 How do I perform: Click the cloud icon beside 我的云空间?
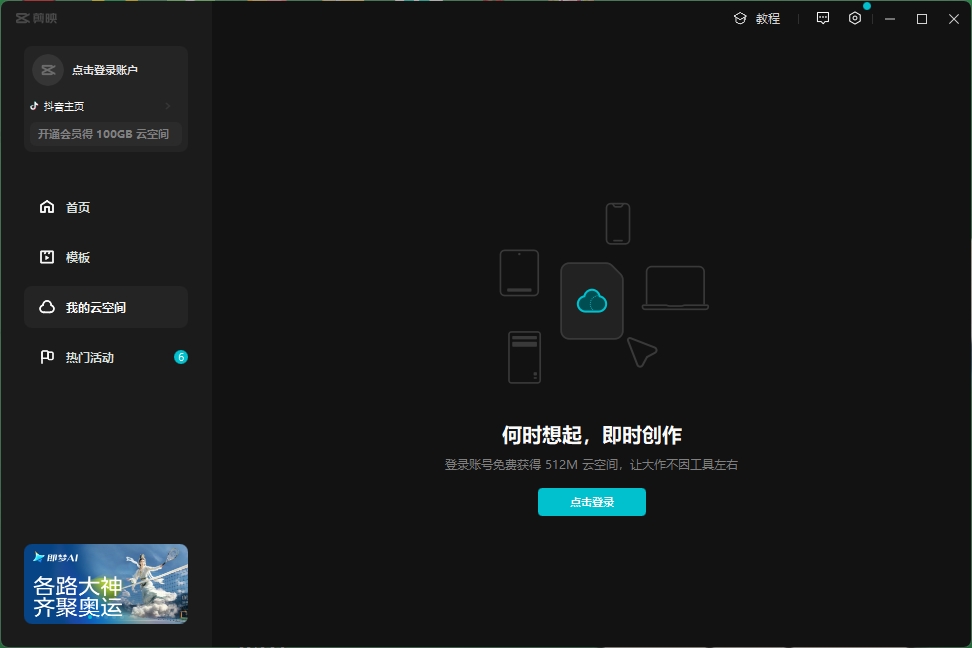tap(47, 307)
